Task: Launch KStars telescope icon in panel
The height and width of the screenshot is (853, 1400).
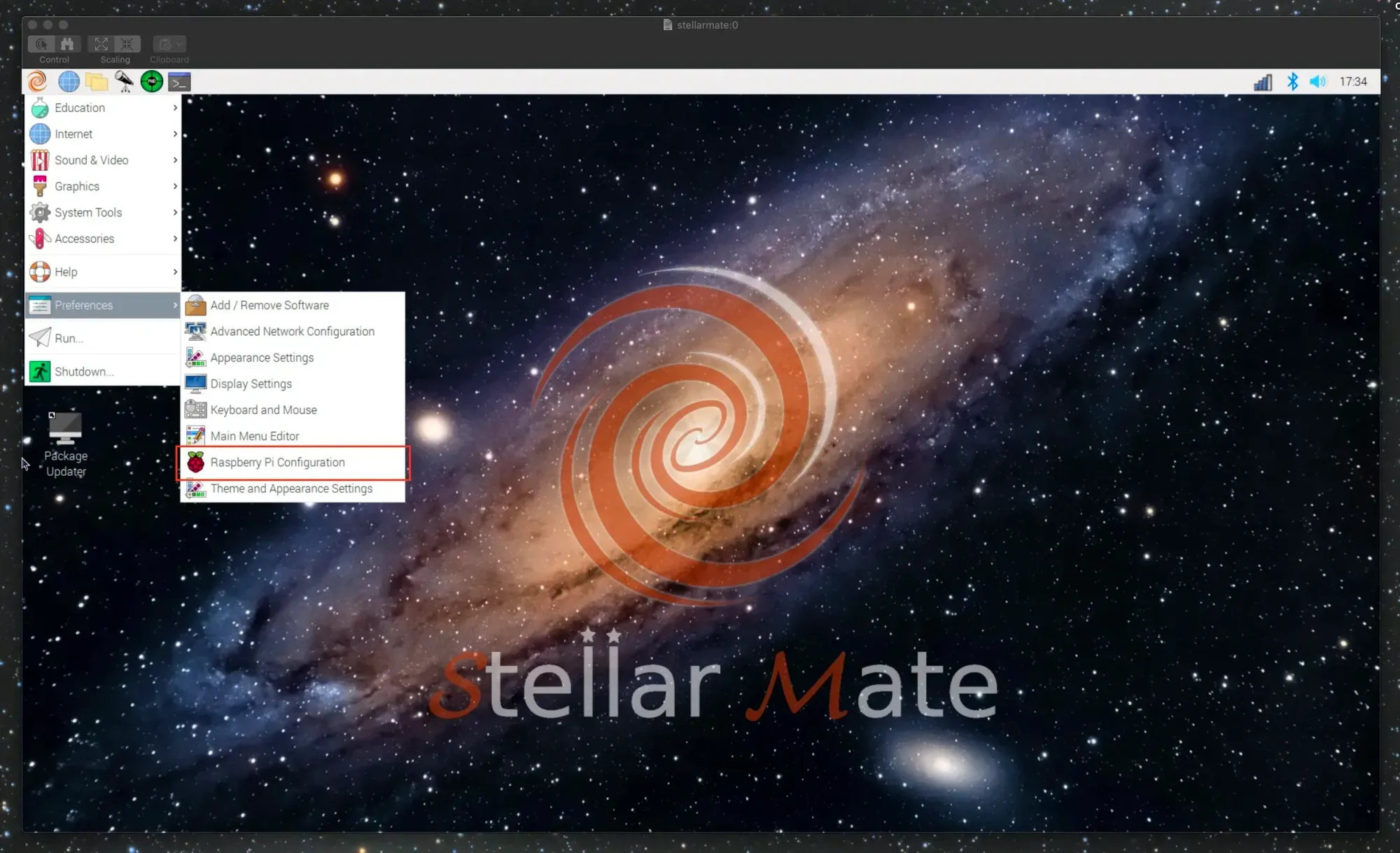Action: (125, 82)
